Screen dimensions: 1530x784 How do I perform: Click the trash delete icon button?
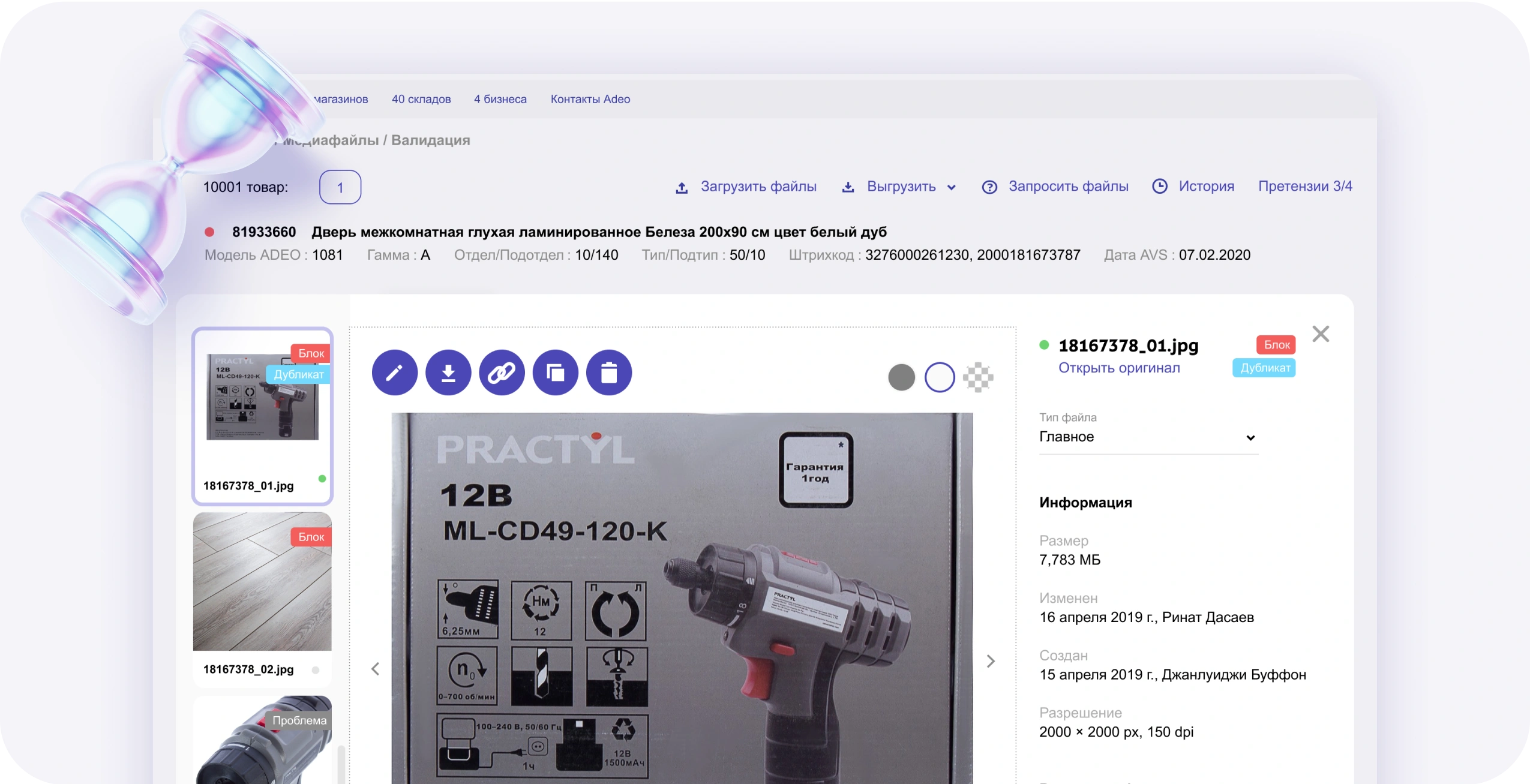pyautogui.click(x=608, y=373)
